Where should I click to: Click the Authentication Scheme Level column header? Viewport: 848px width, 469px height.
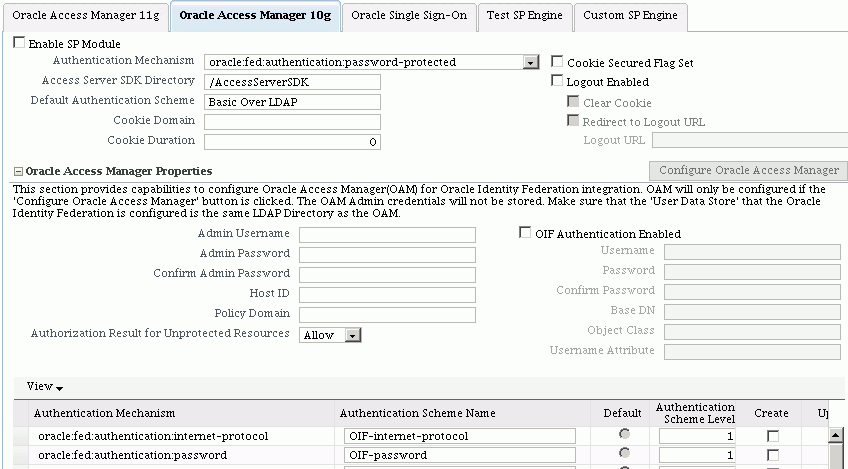695,413
